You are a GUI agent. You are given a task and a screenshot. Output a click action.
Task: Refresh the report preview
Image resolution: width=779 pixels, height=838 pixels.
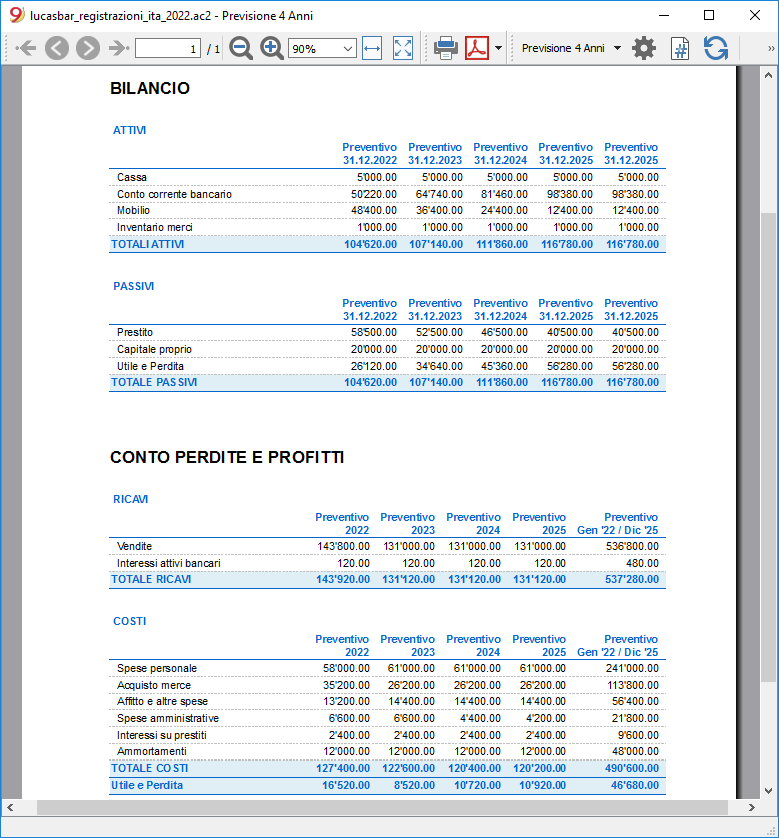point(716,49)
